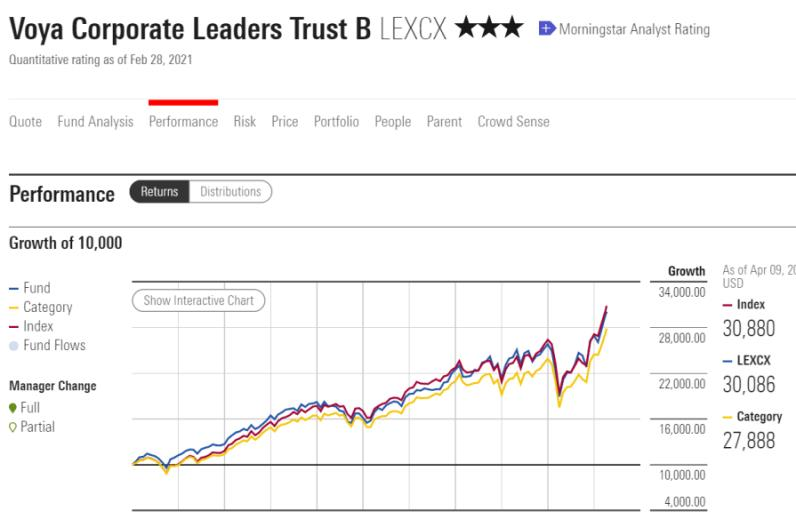Select the Returns toggle

pos(159,191)
